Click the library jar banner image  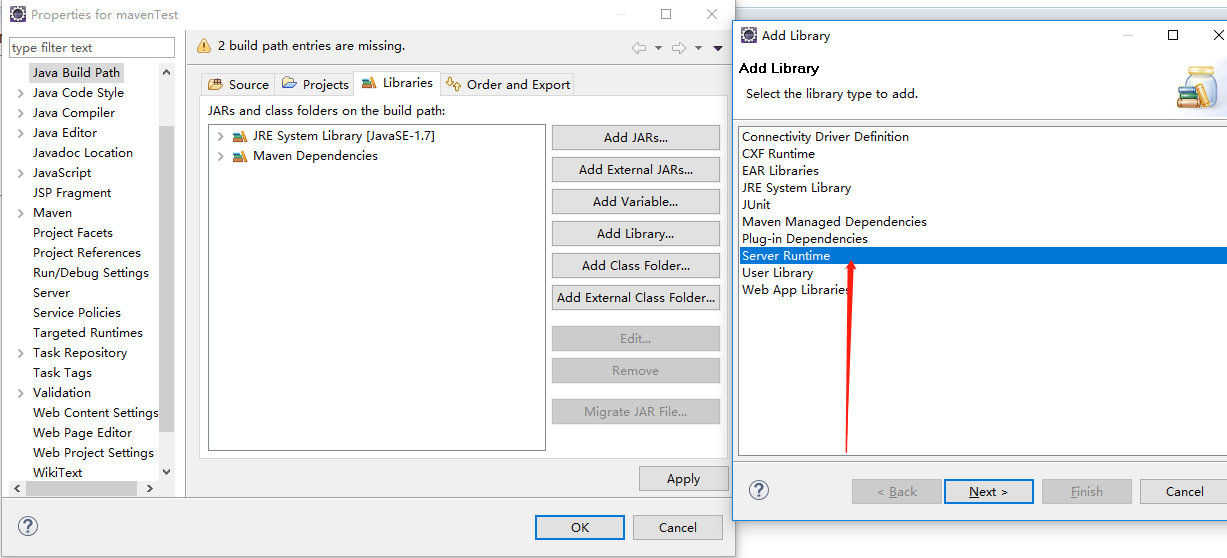(1200, 86)
